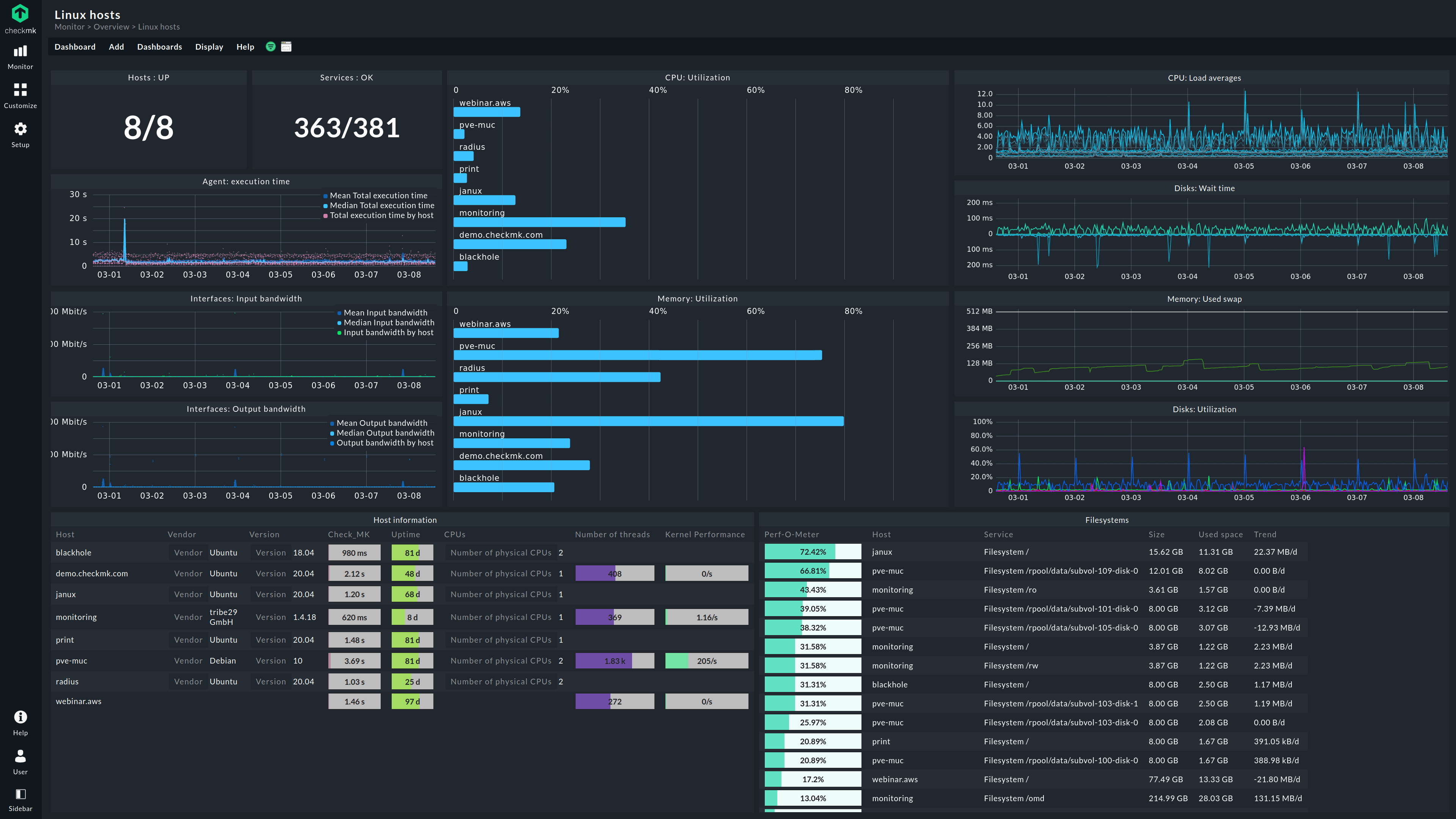This screenshot has width=1456, height=819.
Task: Open the demo.checkmk.com host entry
Action: (91, 573)
